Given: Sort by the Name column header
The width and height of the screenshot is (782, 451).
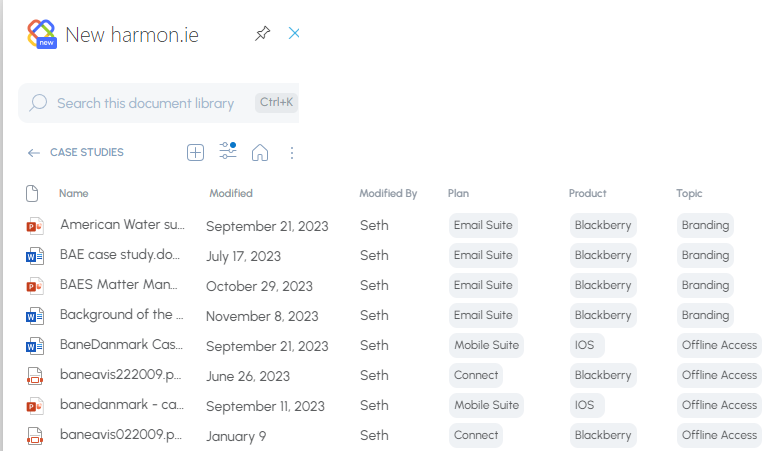Looking at the screenshot, I should coord(73,193).
